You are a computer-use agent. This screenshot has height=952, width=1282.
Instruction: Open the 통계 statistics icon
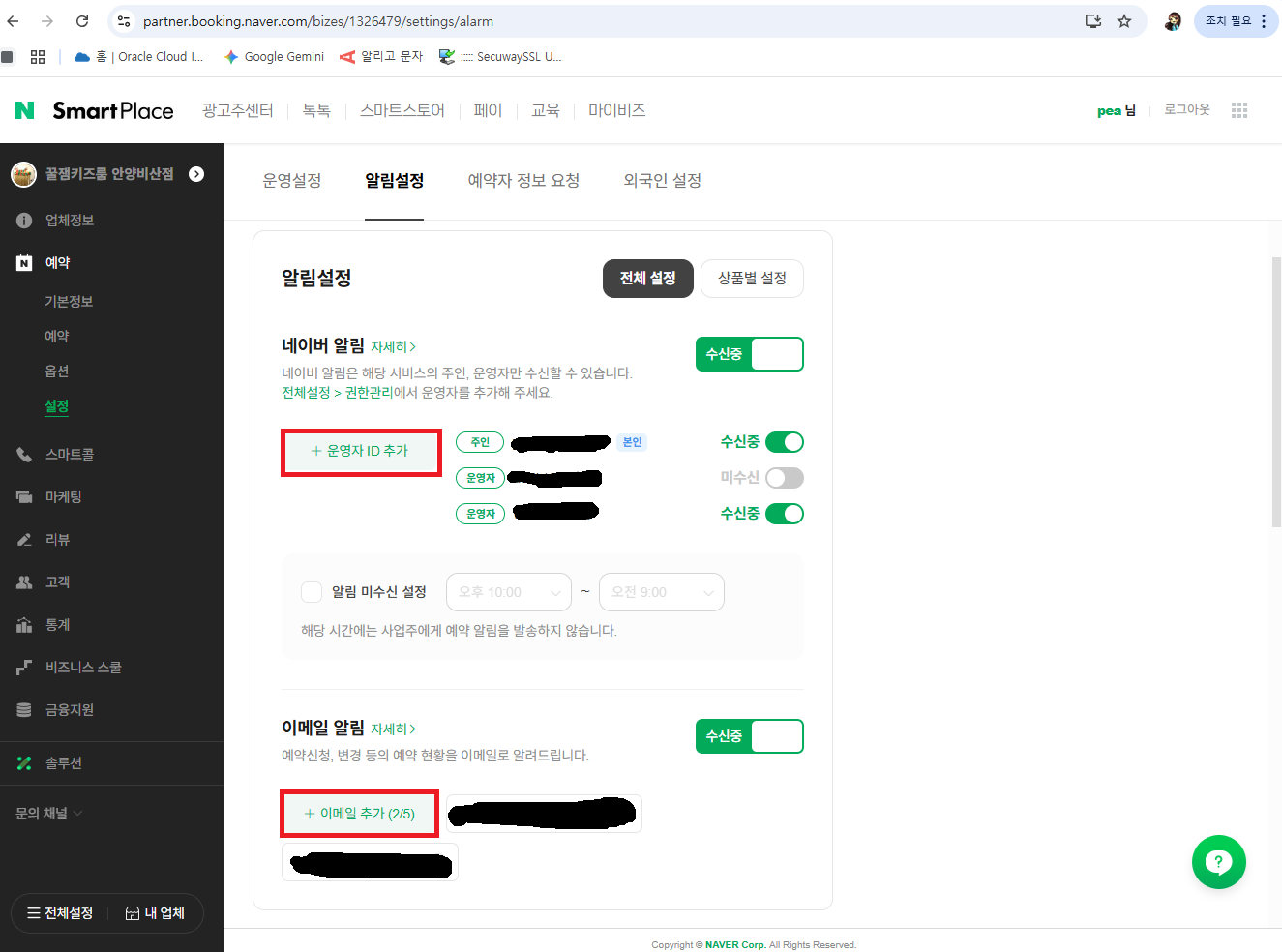pos(24,624)
